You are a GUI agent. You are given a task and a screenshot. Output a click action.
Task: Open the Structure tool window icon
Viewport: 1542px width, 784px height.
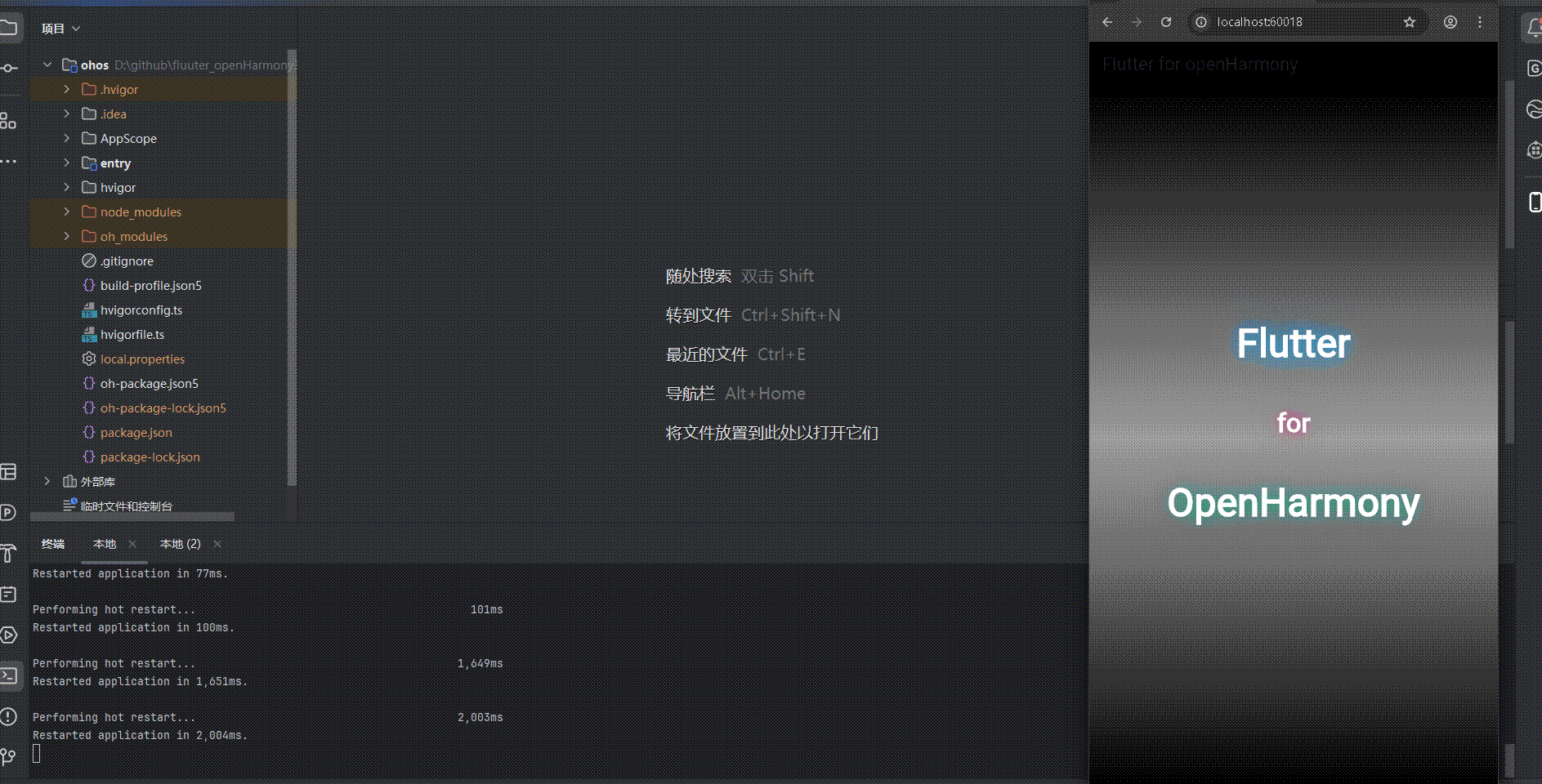coord(8,121)
